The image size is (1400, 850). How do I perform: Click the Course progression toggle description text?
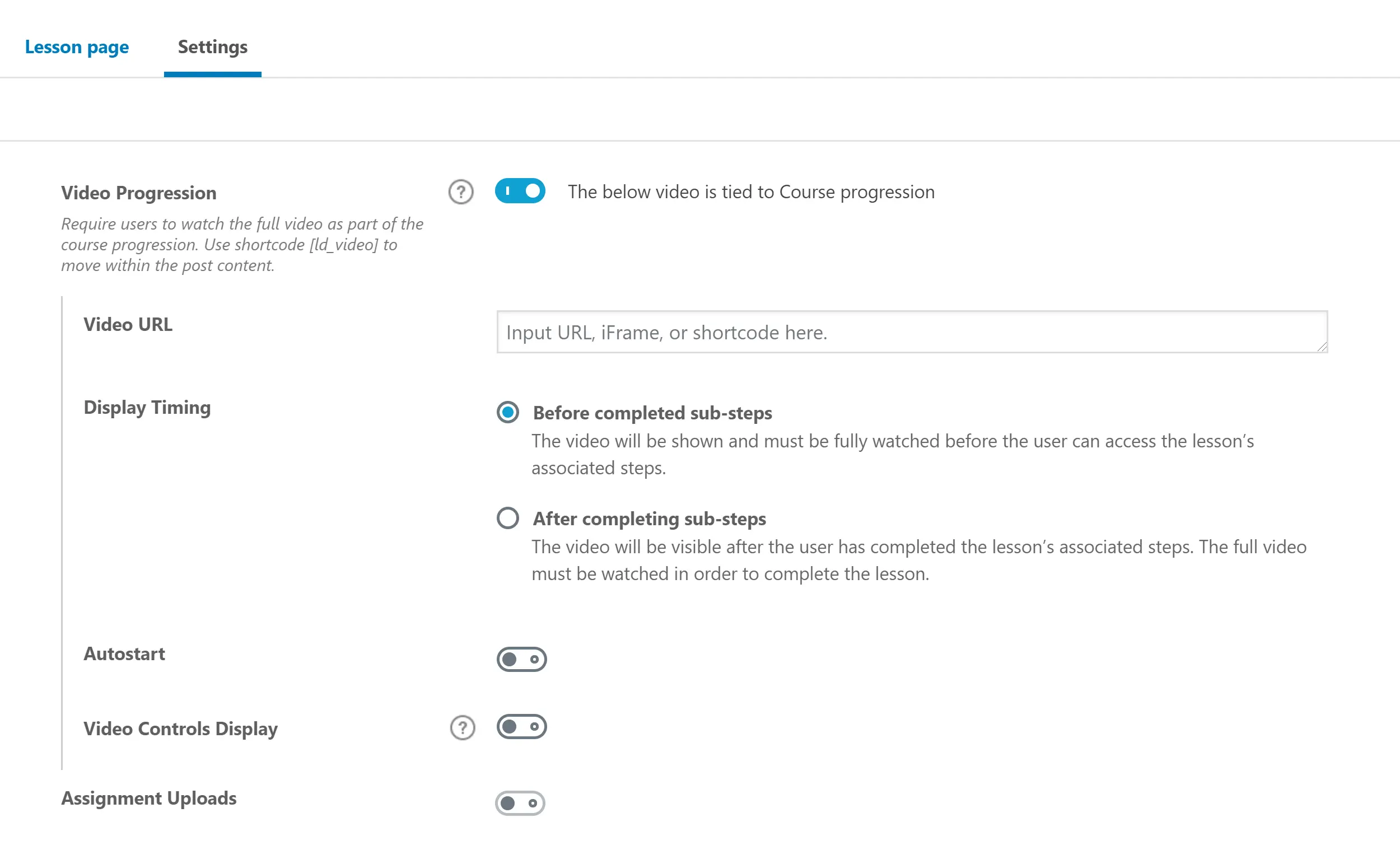(750, 192)
